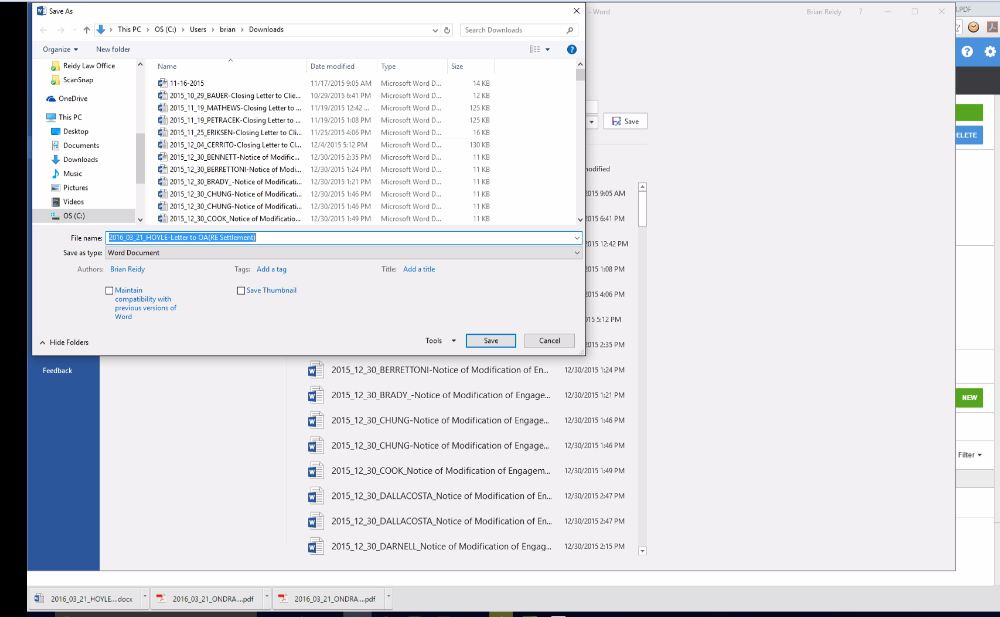Open the Save as type dropdown

point(576,252)
